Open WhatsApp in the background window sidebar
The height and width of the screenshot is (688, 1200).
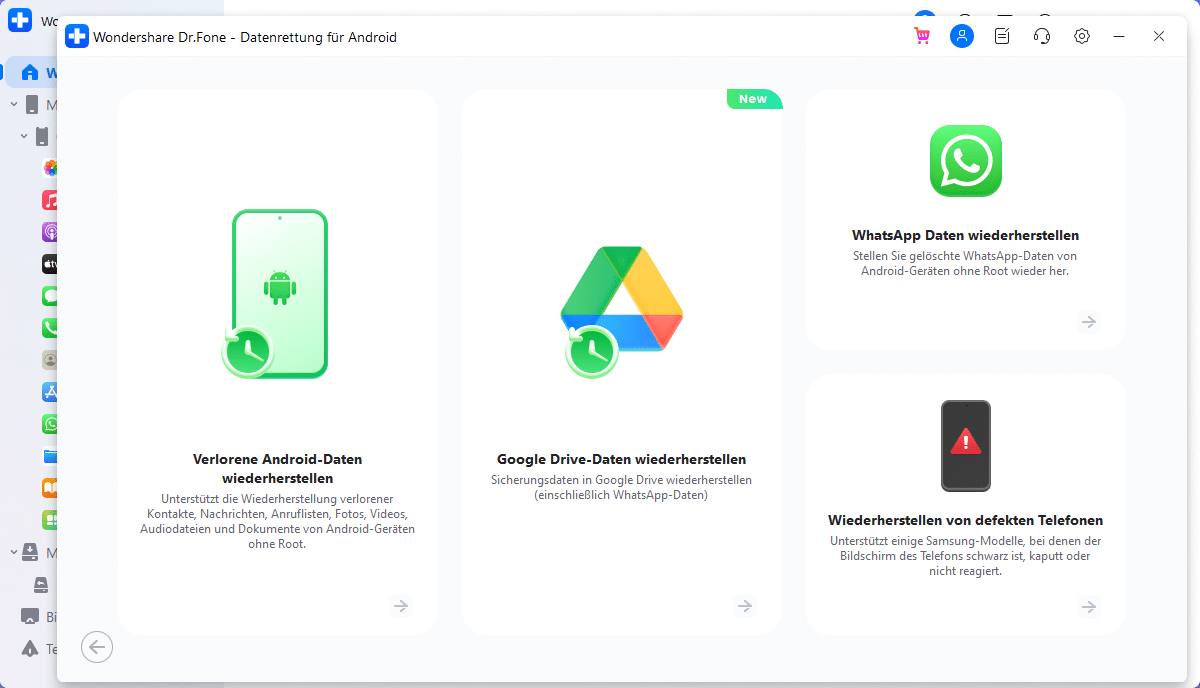tap(50, 424)
